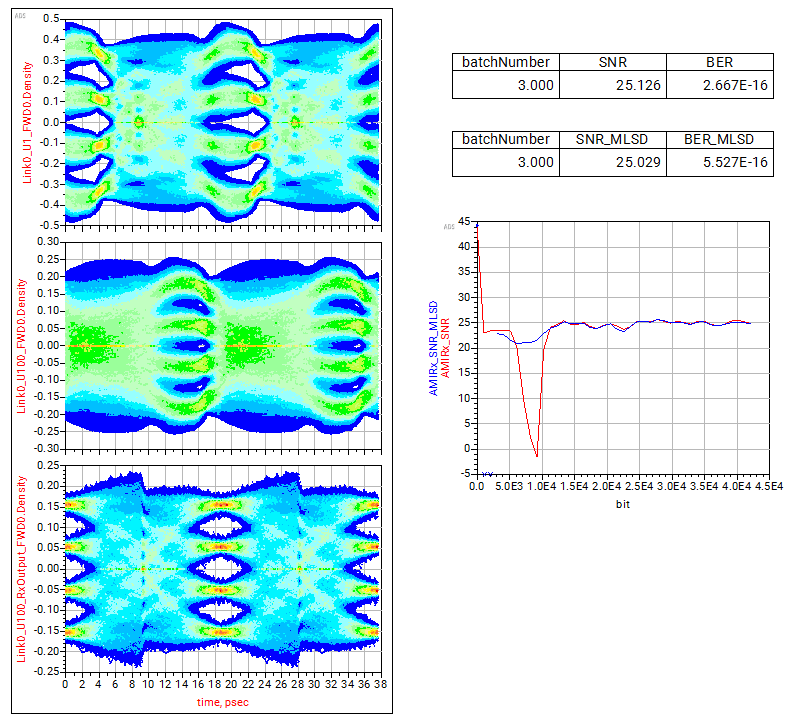
Task: Click batchNumber 3.000 in the BER table
Action: (536, 85)
